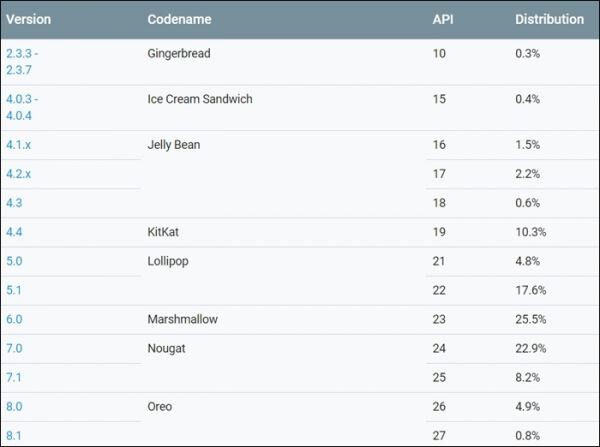Click the 4.1.x version link
Viewport: 600px width, 447px height.
[x=20, y=145]
